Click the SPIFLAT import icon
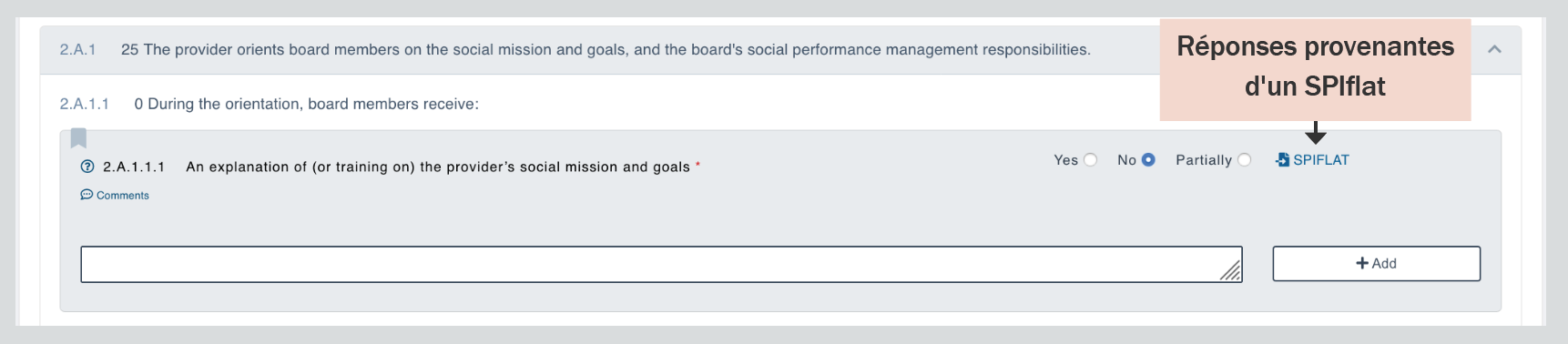 point(1282,160)
